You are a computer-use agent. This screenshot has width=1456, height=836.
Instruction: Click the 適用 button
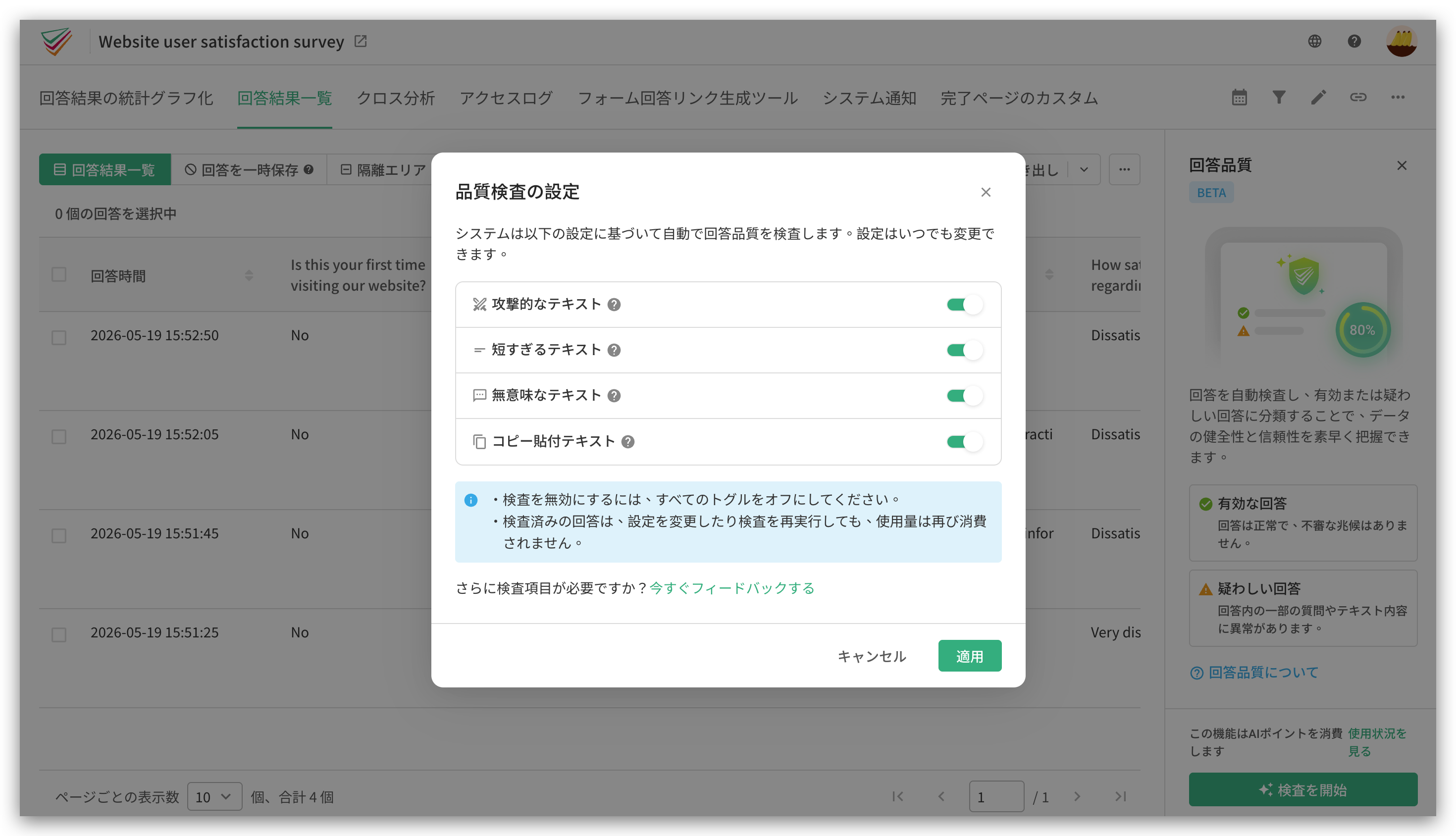tap(969, 656)
